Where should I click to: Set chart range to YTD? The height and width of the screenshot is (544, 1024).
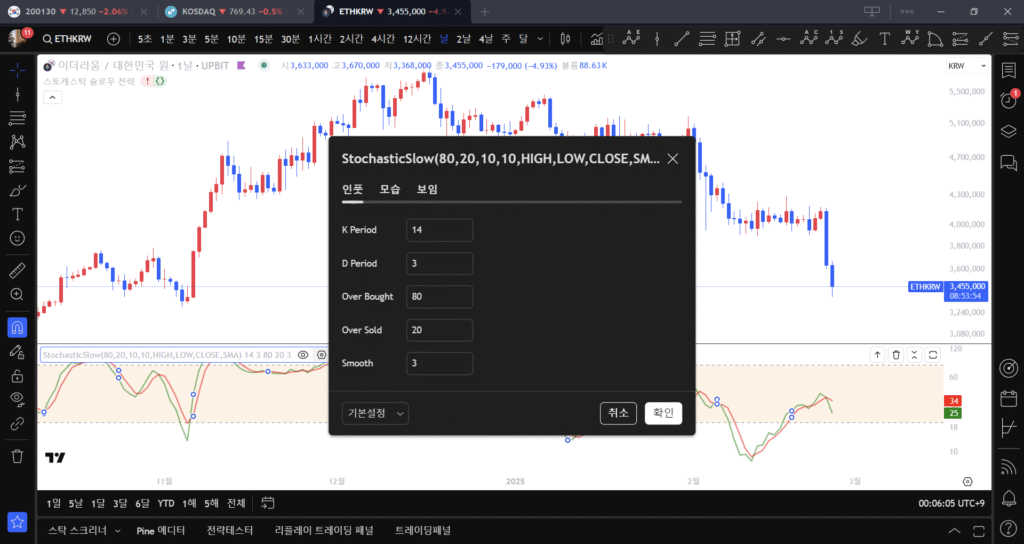pos(166,503)
